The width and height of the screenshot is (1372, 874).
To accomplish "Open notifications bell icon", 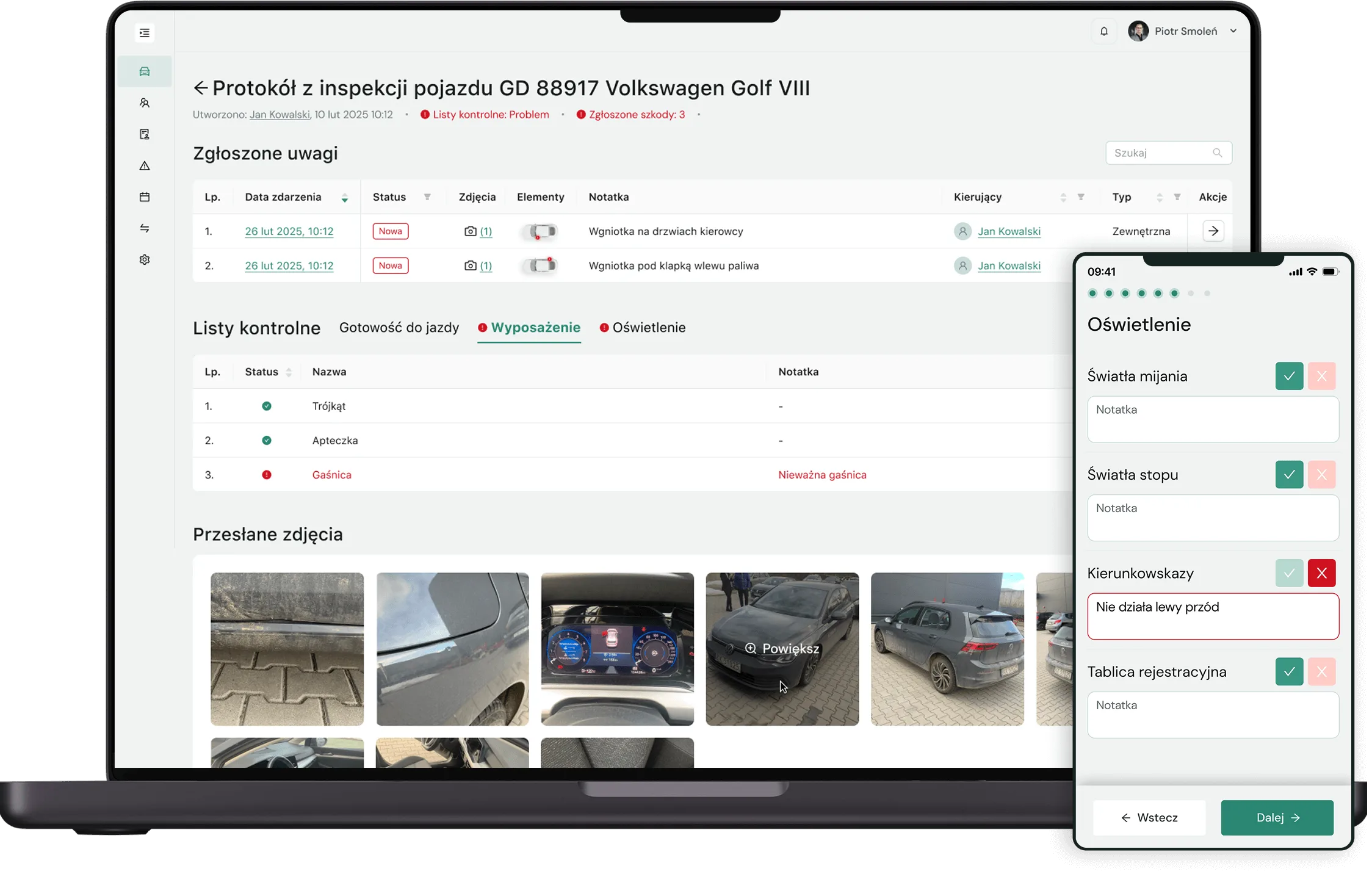I will click(x=1104, y=31).
